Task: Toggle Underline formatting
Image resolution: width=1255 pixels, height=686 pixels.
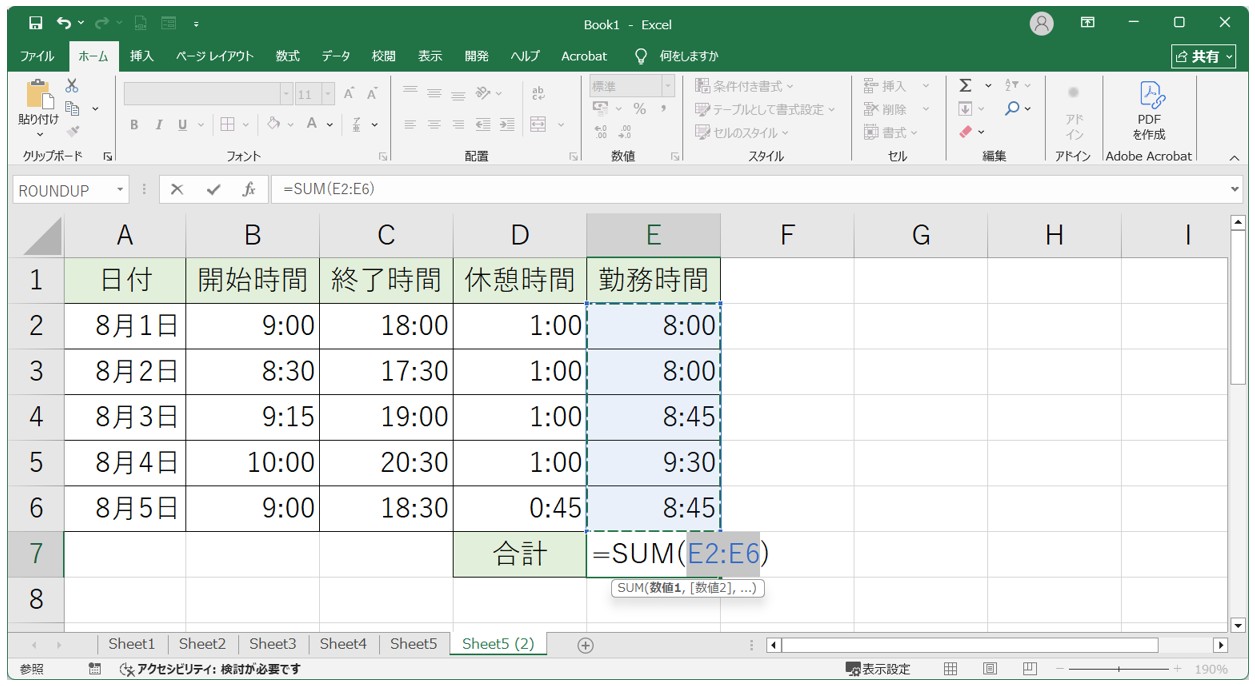Action: (182, 125)
